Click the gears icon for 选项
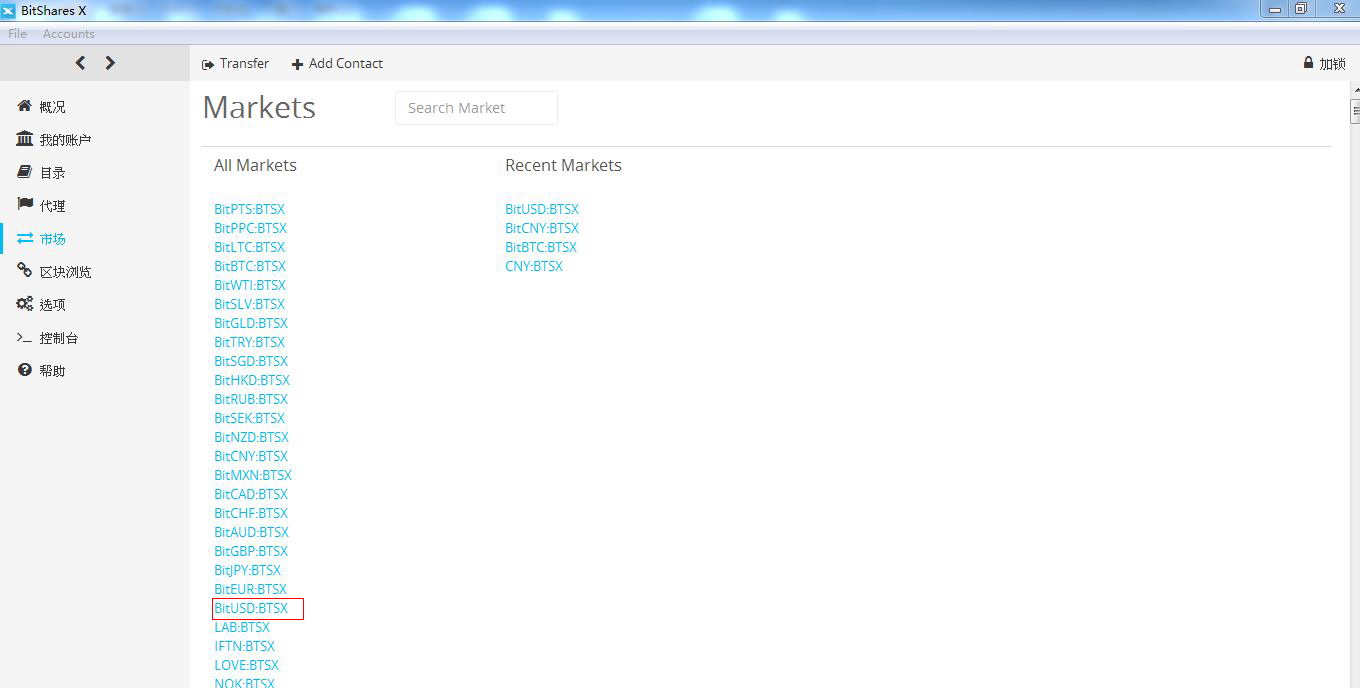1360x688 pixels. (25, 304)
